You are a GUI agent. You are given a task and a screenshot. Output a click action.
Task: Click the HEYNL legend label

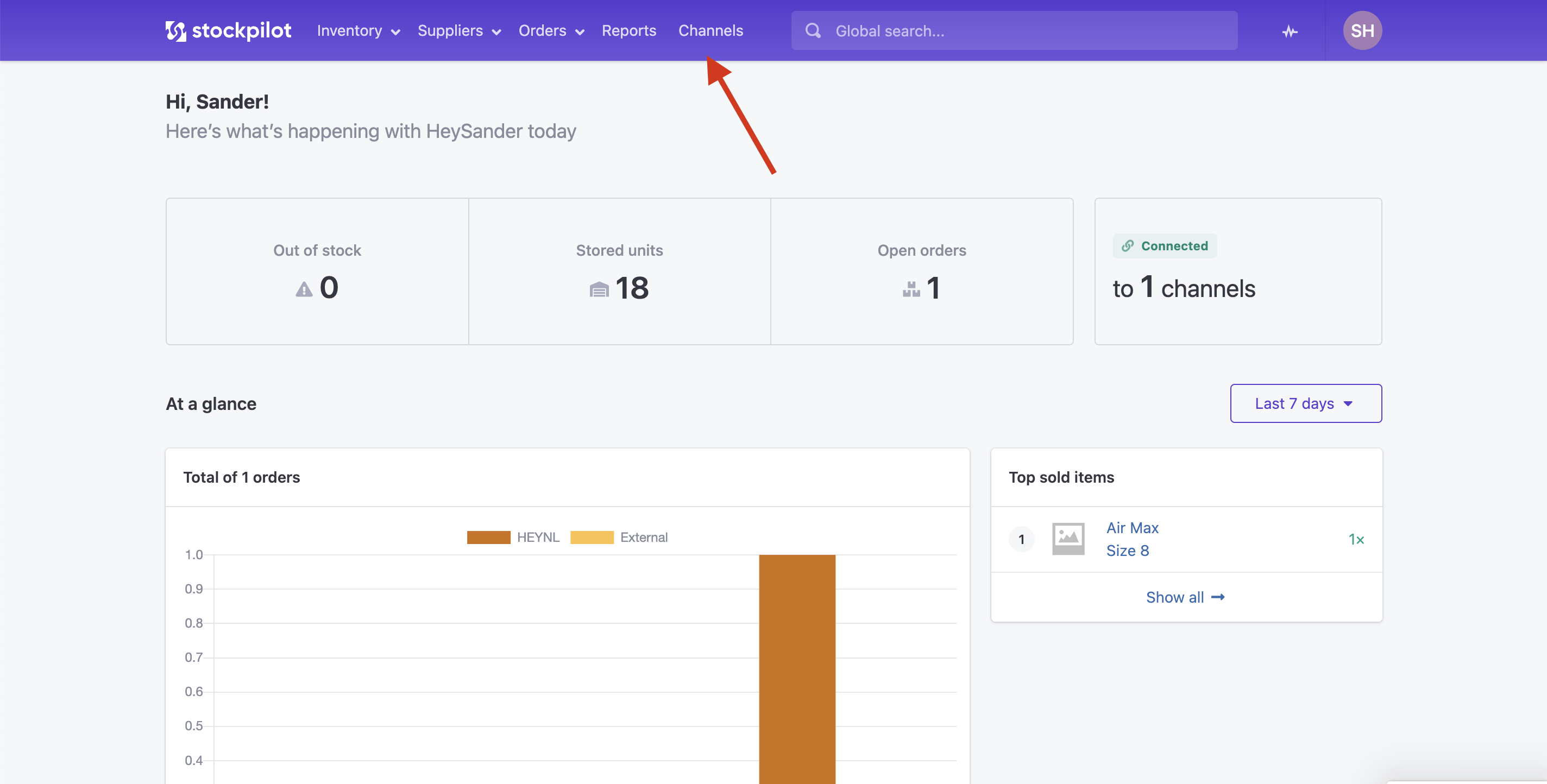(538, 538)
